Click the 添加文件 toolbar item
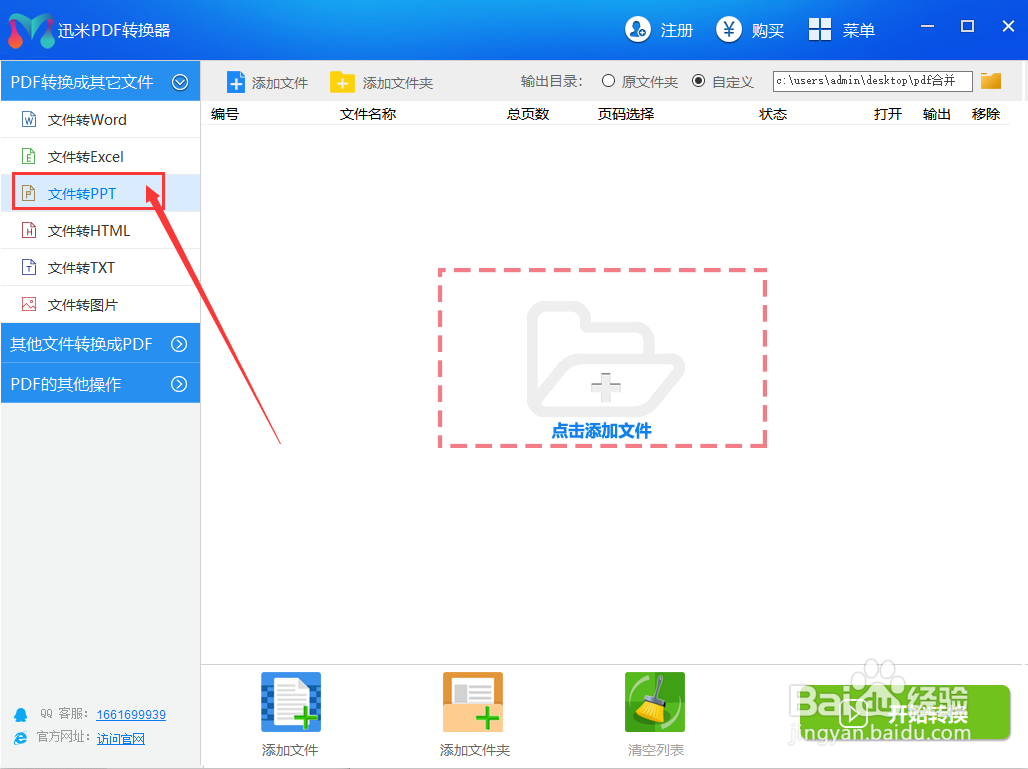Image resolution: width=1028 pixels, height=769 pixels. (x=267, y=81)
